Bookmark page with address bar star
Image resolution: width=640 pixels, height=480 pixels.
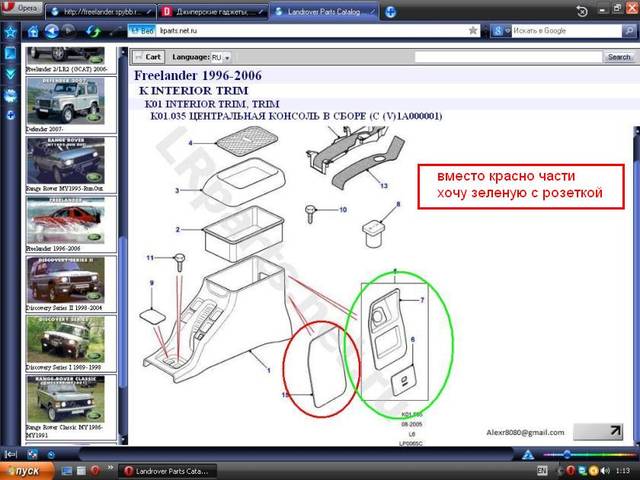click(x=473, y=31)
